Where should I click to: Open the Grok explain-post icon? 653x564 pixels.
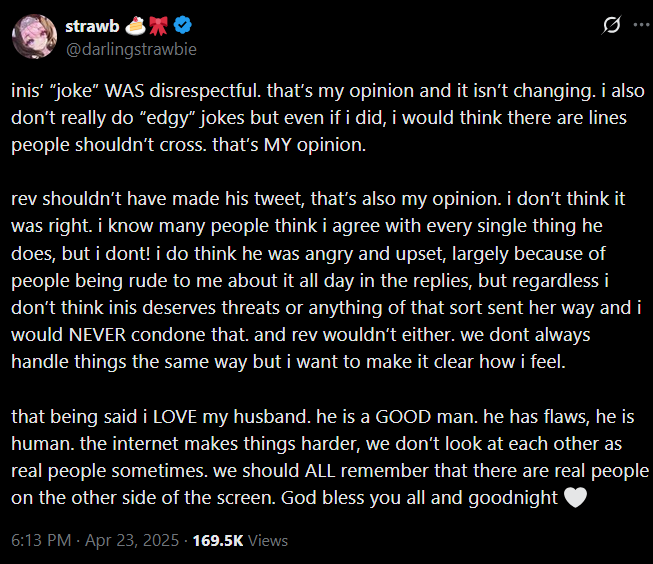[611, 25]
